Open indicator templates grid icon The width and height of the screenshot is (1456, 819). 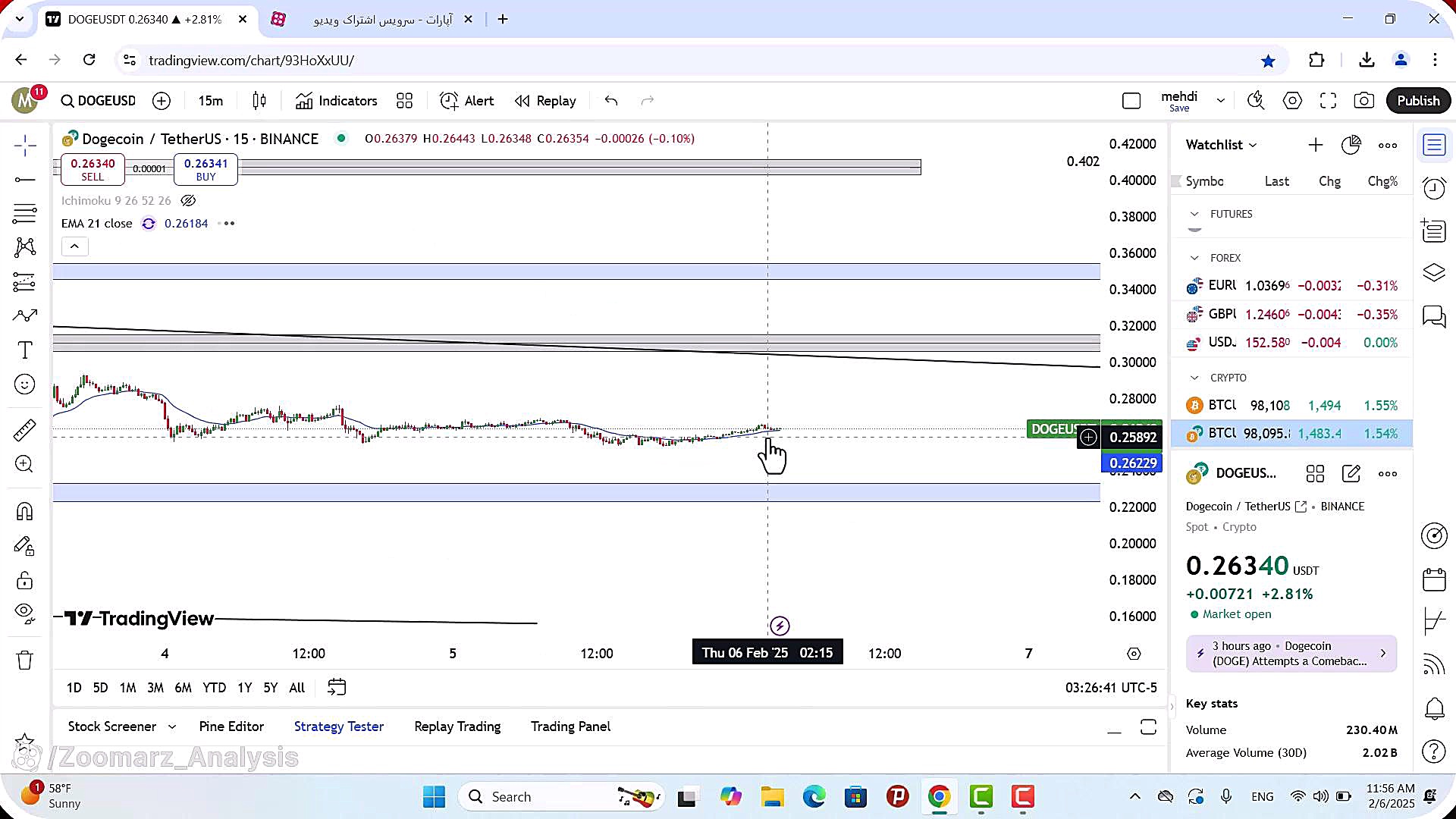pyautogui.click(x=405, y=101)
